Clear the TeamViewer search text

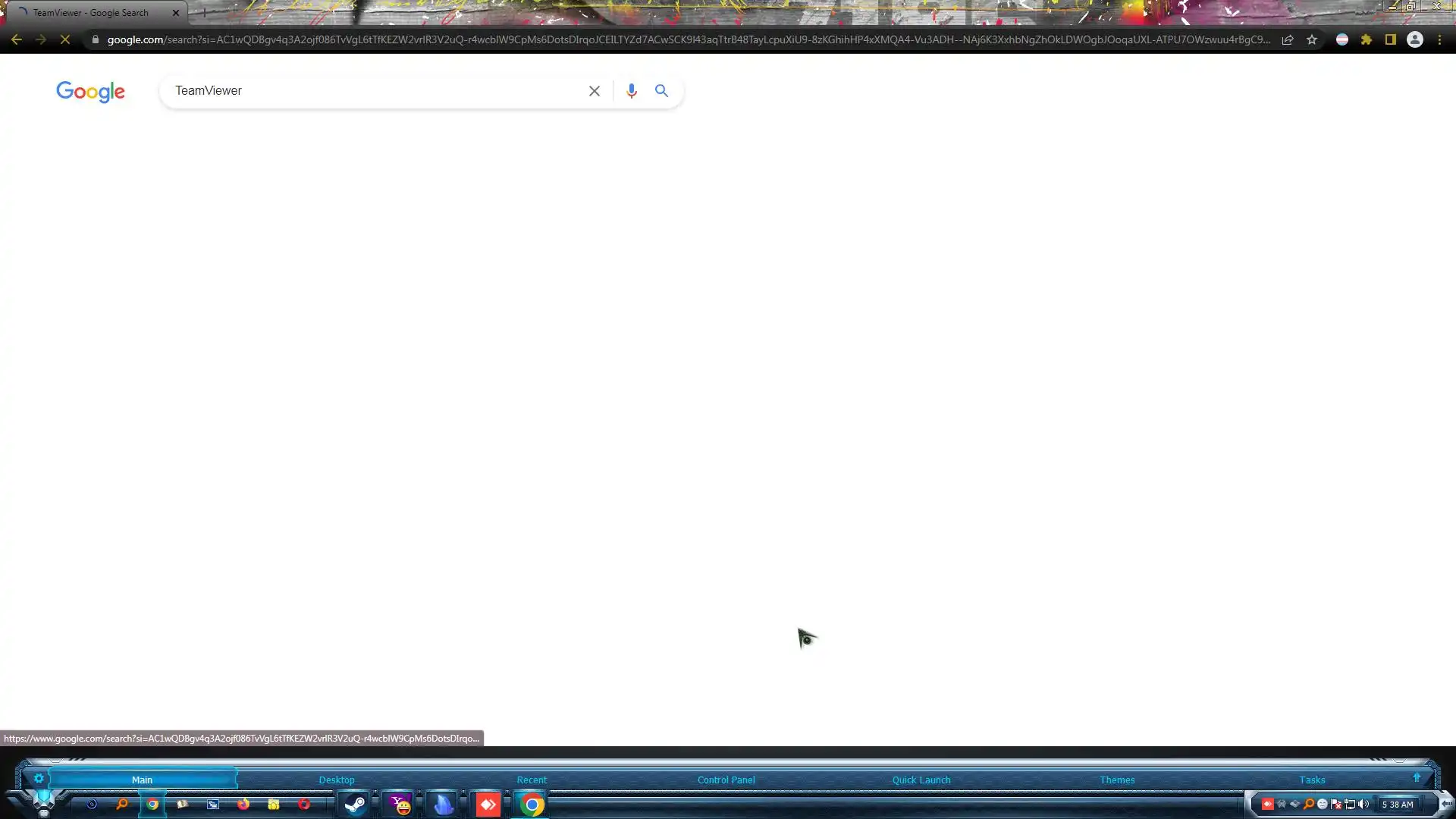pos(594,91)
